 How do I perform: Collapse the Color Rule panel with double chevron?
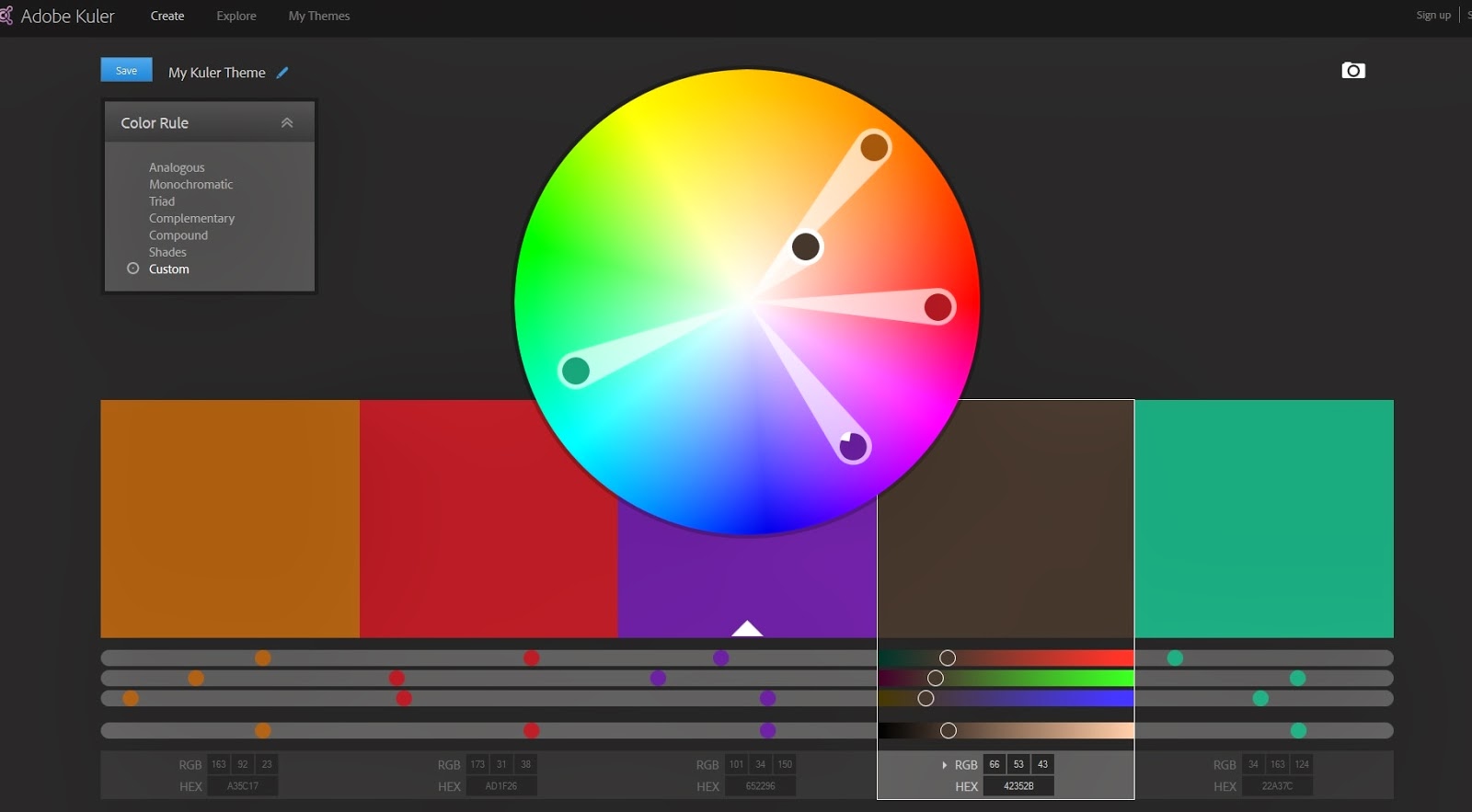coord(287,122)
